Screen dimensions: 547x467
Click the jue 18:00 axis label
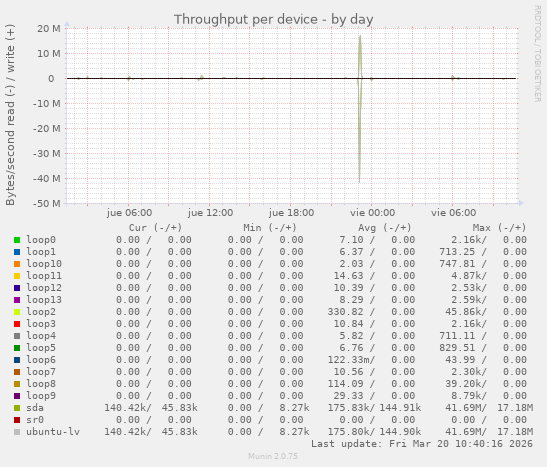point(291,213)
